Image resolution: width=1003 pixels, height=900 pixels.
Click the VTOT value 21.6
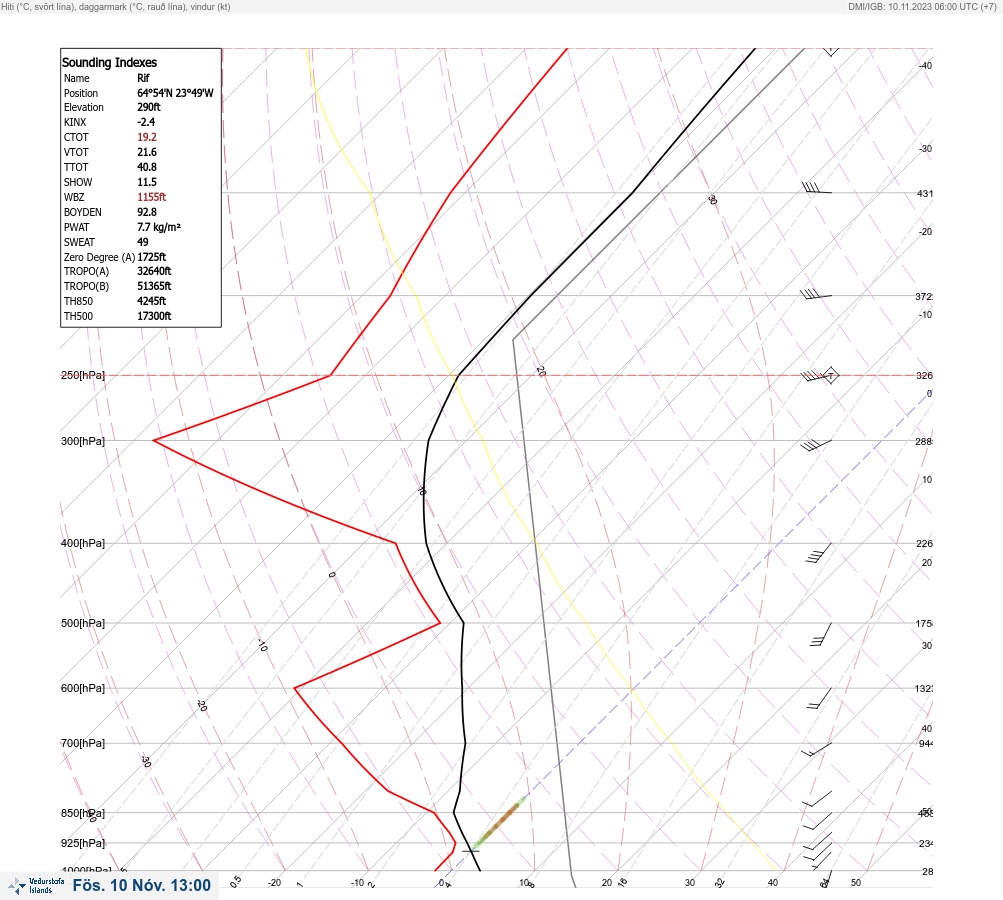coord(147,152)
